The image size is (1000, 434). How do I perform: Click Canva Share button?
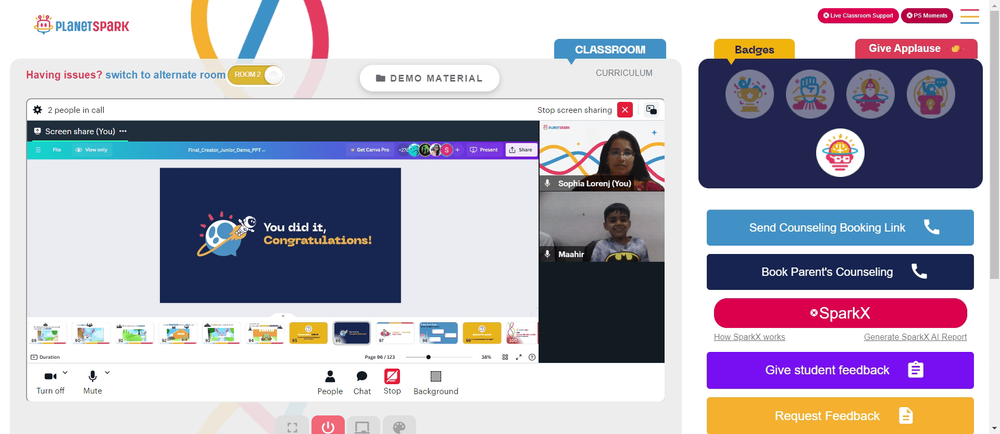(x=520, y=150)
